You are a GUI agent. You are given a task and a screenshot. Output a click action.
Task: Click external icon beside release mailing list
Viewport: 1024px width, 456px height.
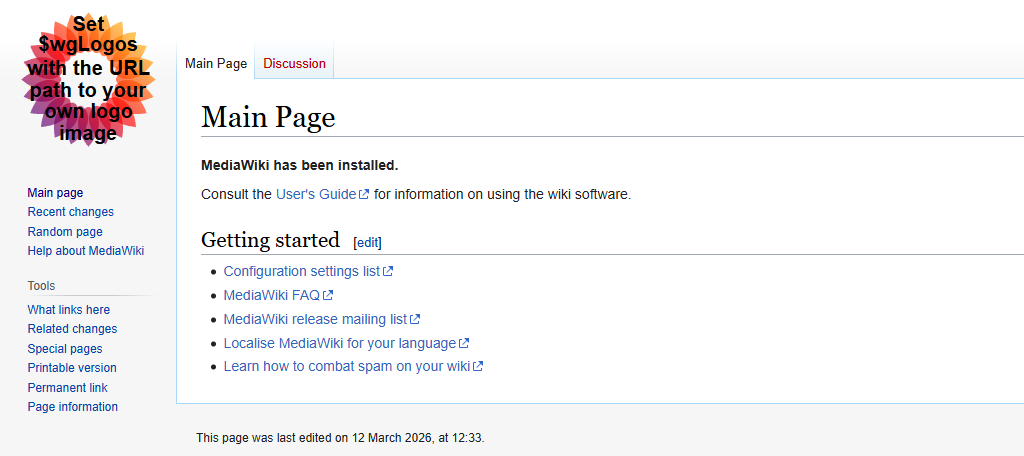[415, 319]
